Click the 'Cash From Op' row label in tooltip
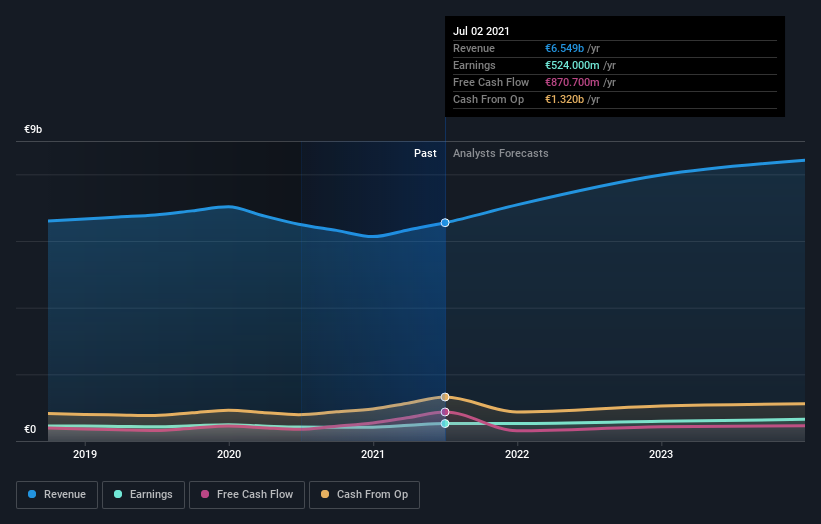 489,99
